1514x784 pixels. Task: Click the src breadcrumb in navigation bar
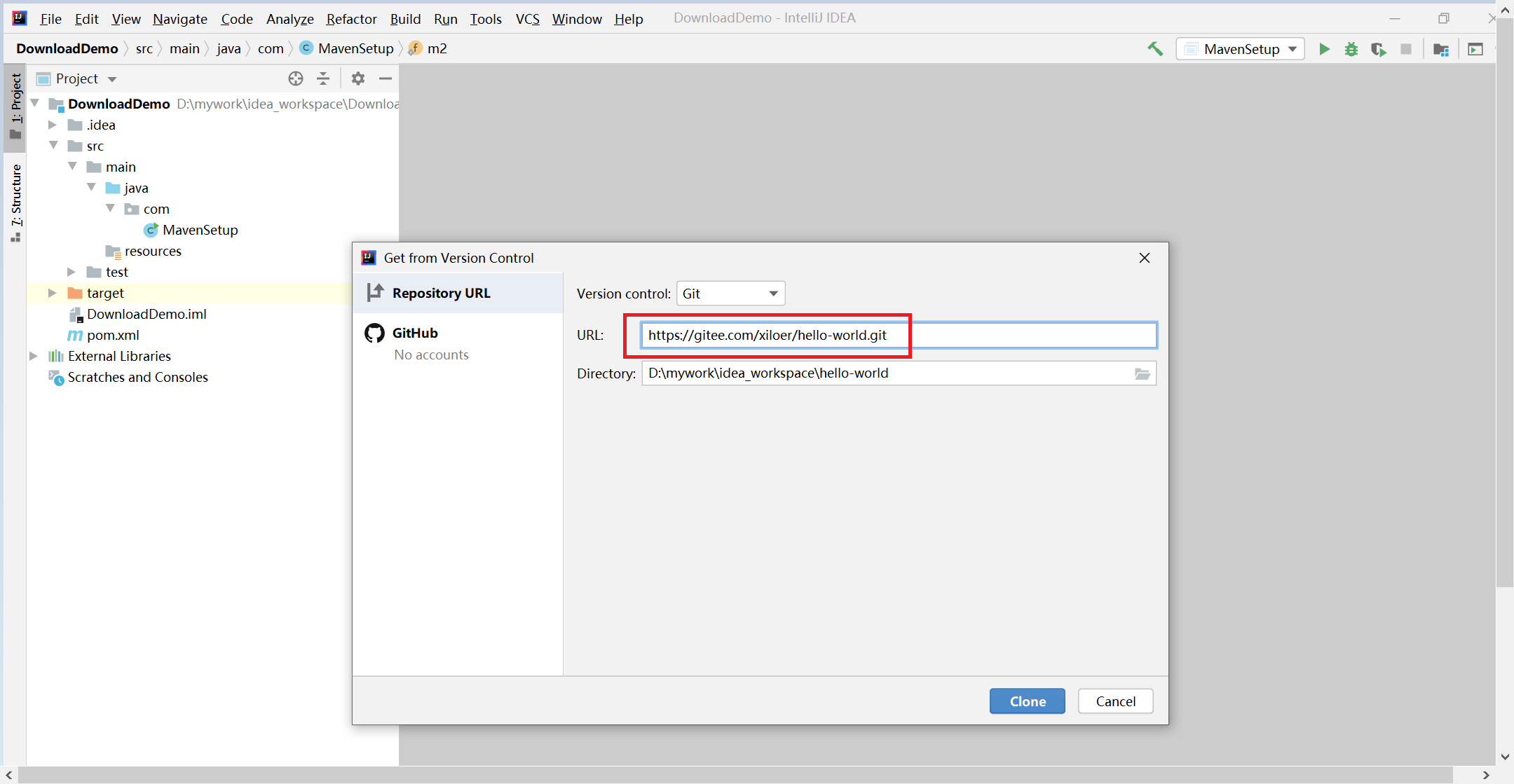coord(144,48)
